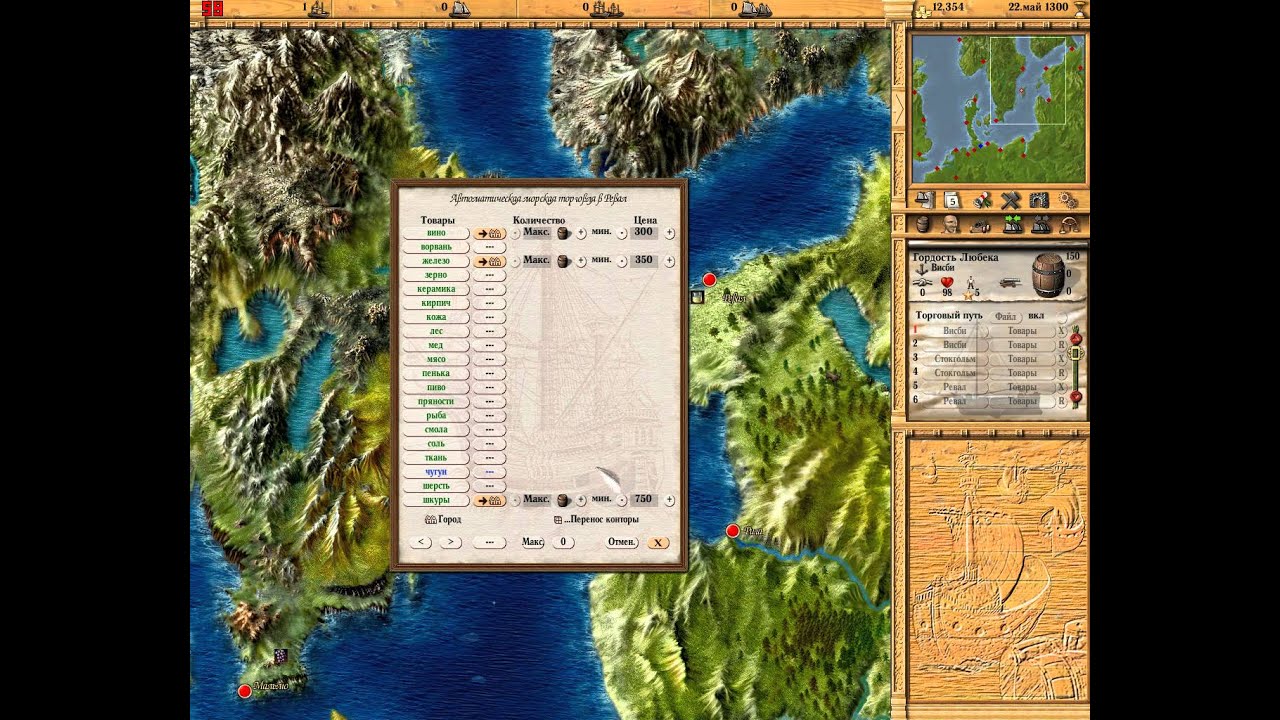Click the 0 value field at the dialog bottom
The width and height of the screenshot is (1280, 720).
point(563,542)
